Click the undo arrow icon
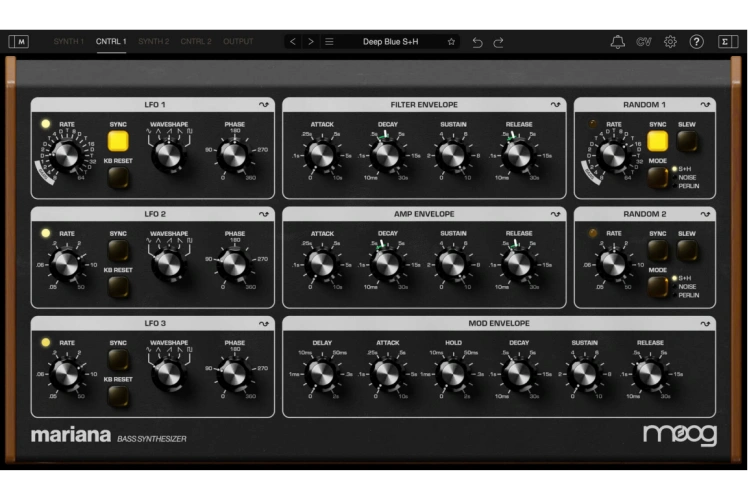Viewport: 750px width, 500px height. [x=477, y=42]
